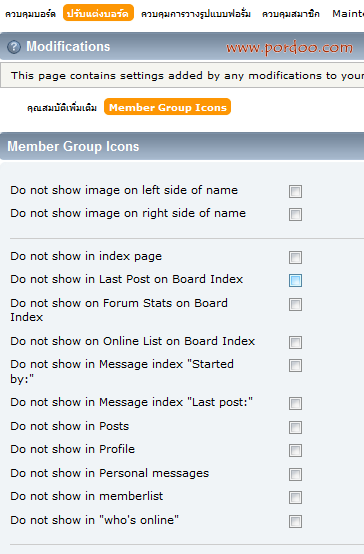
Task: Enable 'Do not show in memberlist' option
Action: point(295,497)
